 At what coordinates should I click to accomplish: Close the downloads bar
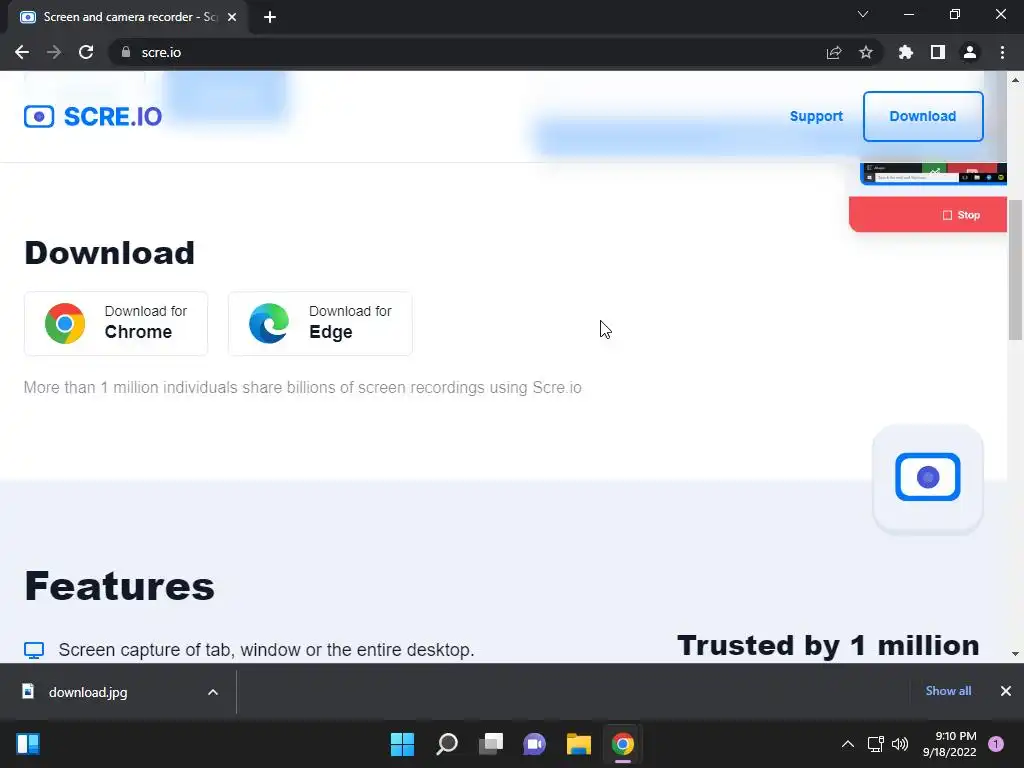tap(1006, 691)
